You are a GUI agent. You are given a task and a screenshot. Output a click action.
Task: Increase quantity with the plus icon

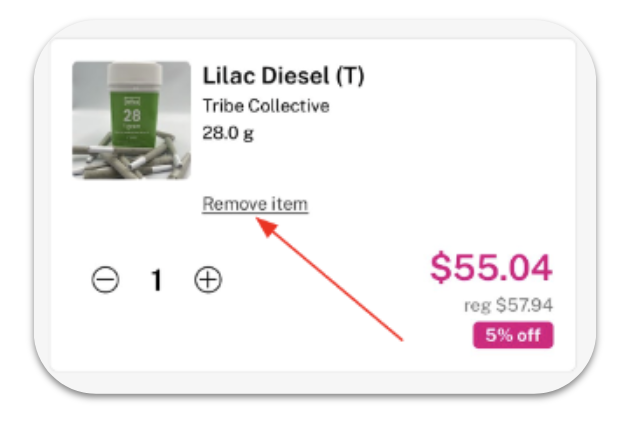(208, 279)
